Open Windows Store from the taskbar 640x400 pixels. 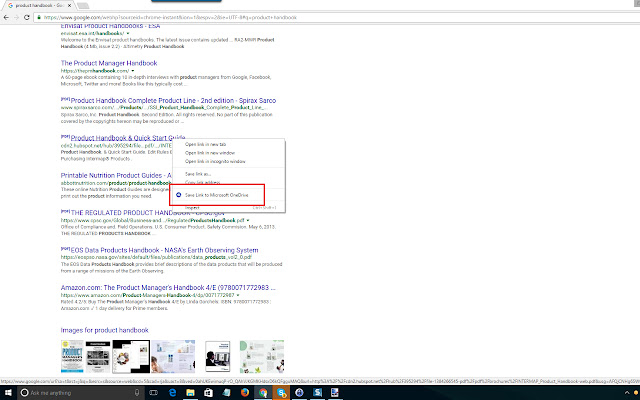208,393
